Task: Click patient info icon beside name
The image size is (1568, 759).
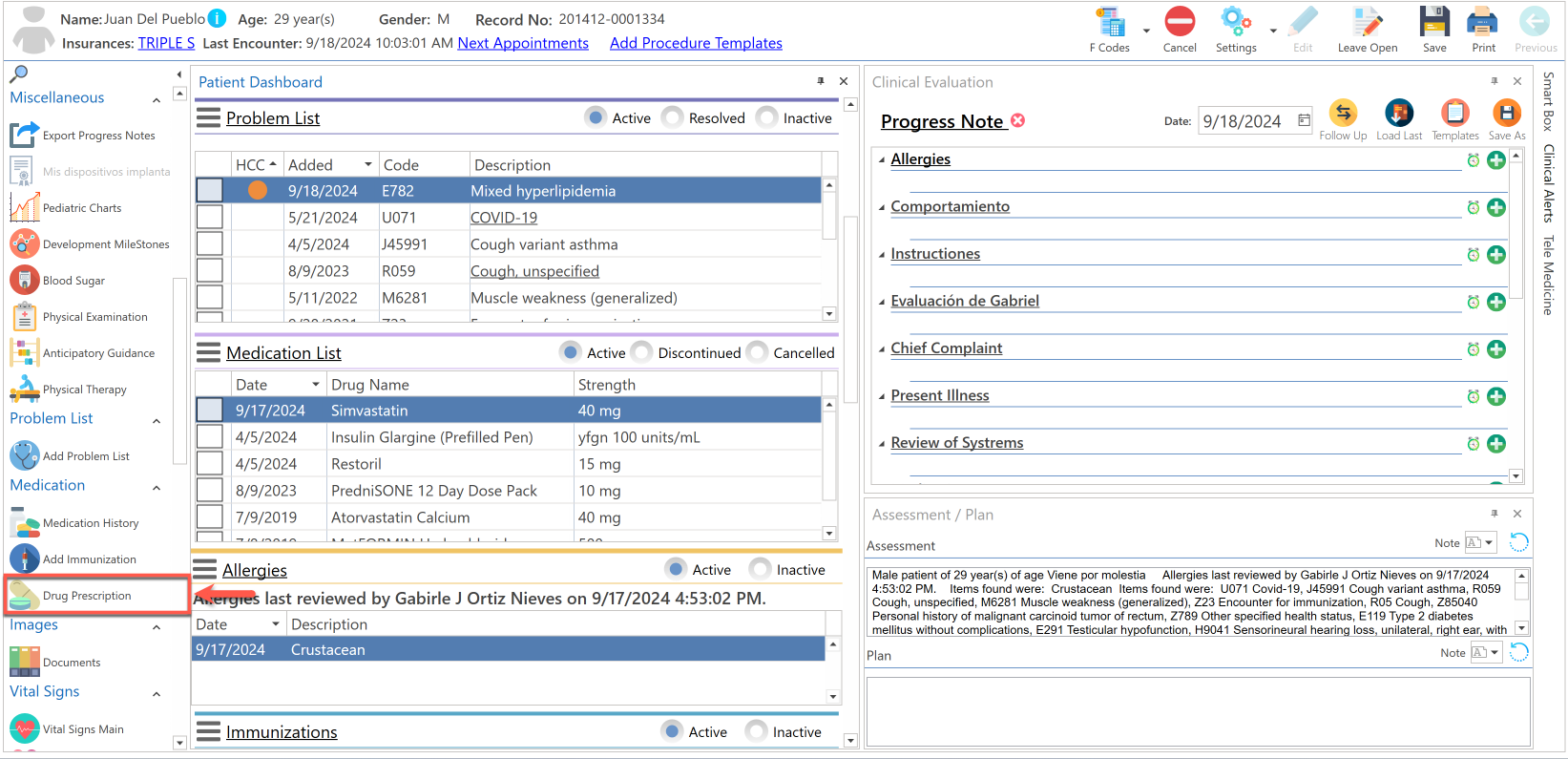Action: click(x=218, y=18)
